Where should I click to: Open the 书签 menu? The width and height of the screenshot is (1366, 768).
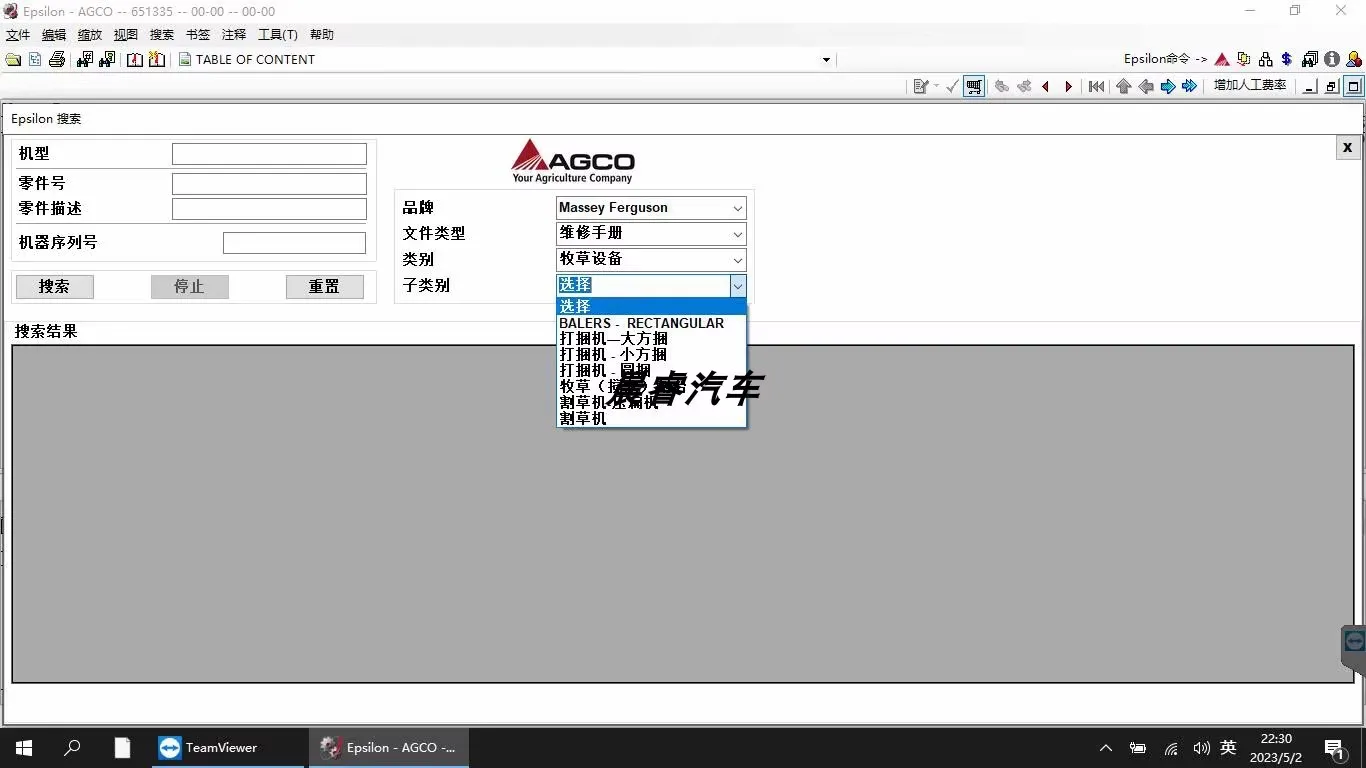coord(198,35)
